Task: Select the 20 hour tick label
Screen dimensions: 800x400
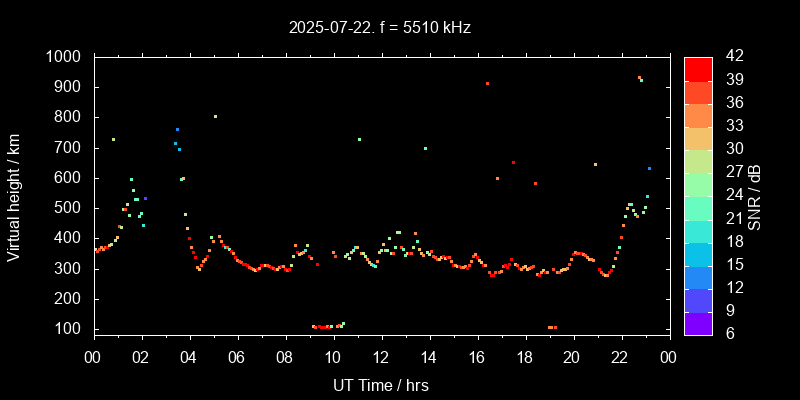Action: (x=572, y=358)
